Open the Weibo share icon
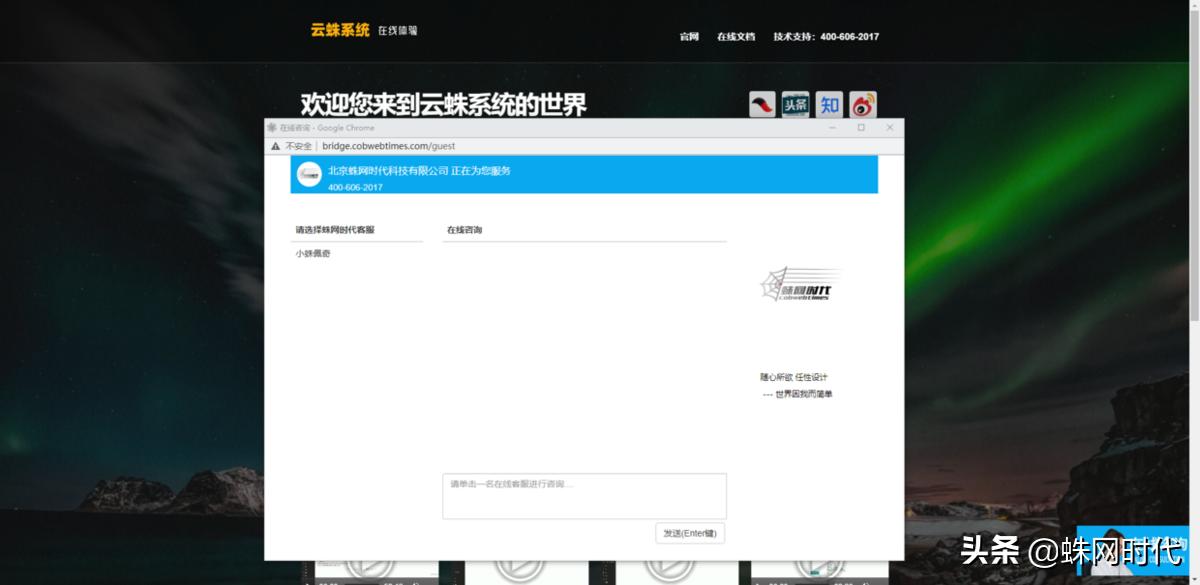 (x=862, y=104)
